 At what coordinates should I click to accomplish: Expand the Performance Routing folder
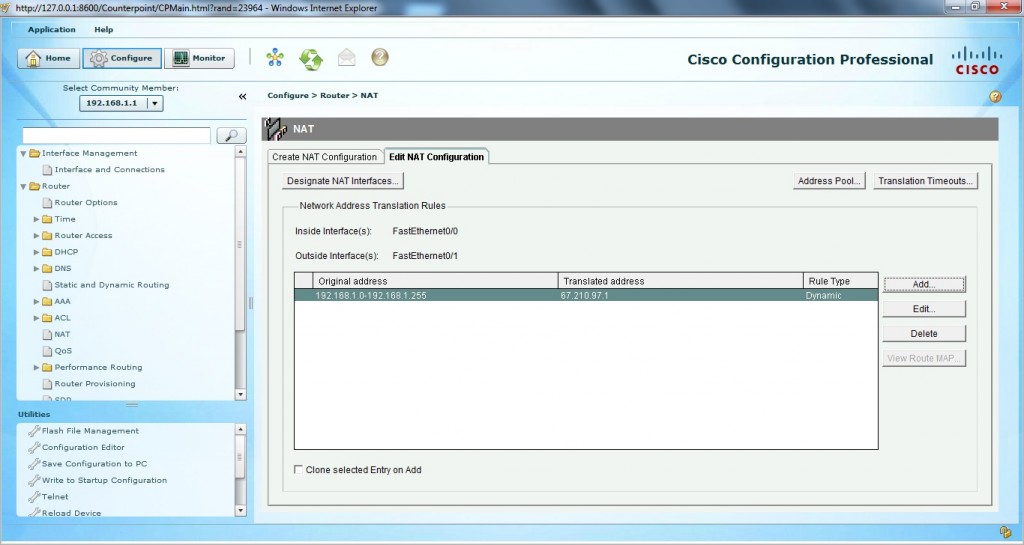click(x=37, y=367)
